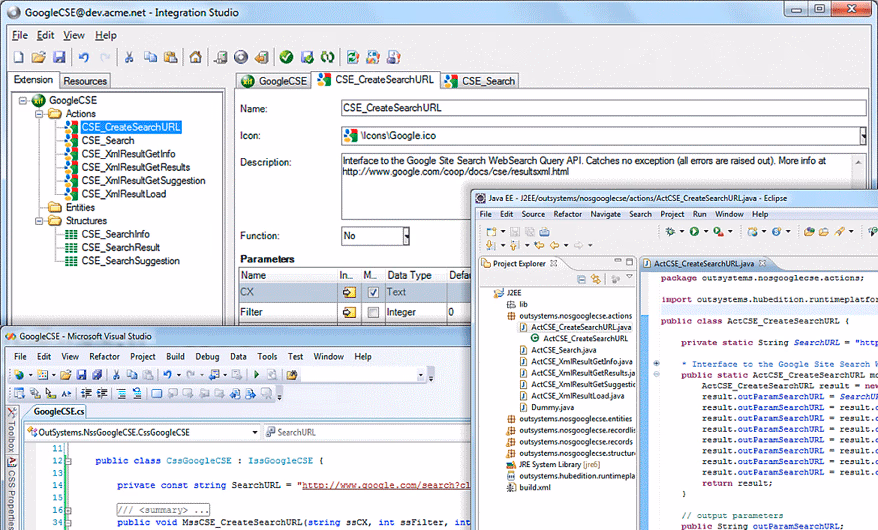Click Description scrollbar up arrow
The image size is (878, 530).
[x=858, y=162]
